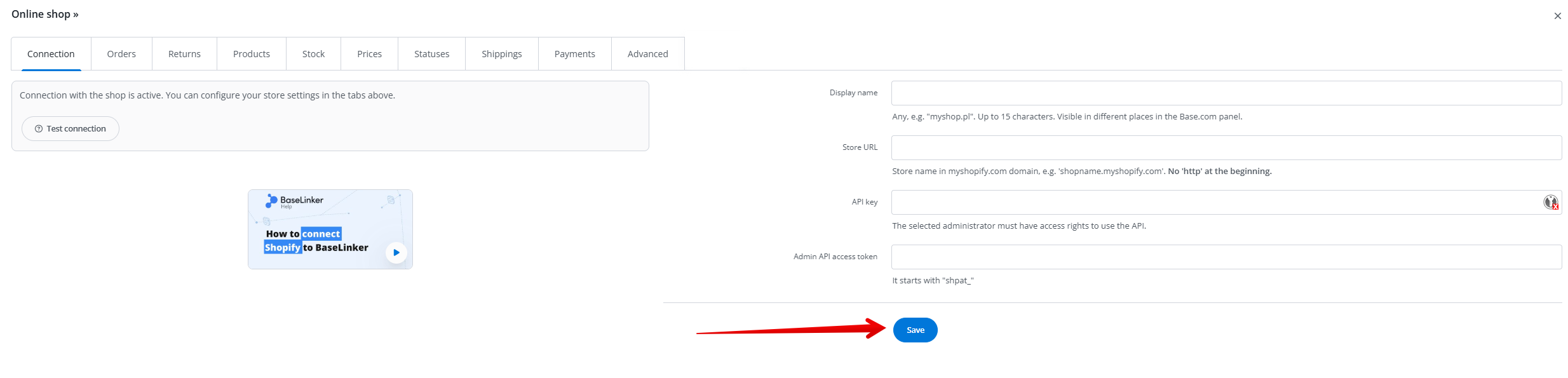Open the Shippings tab
The height and width of the screenshot is (378, 1568).
click(x=501, y=54)
